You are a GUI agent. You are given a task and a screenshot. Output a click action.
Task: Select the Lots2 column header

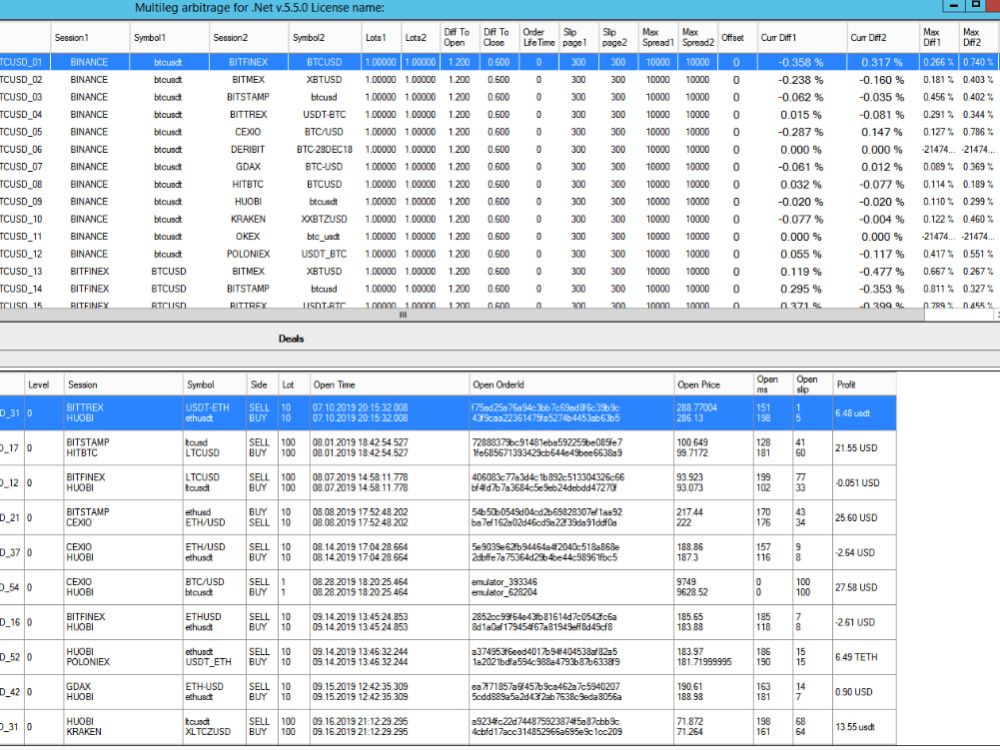pyautogui.click(x=420, y=38)
